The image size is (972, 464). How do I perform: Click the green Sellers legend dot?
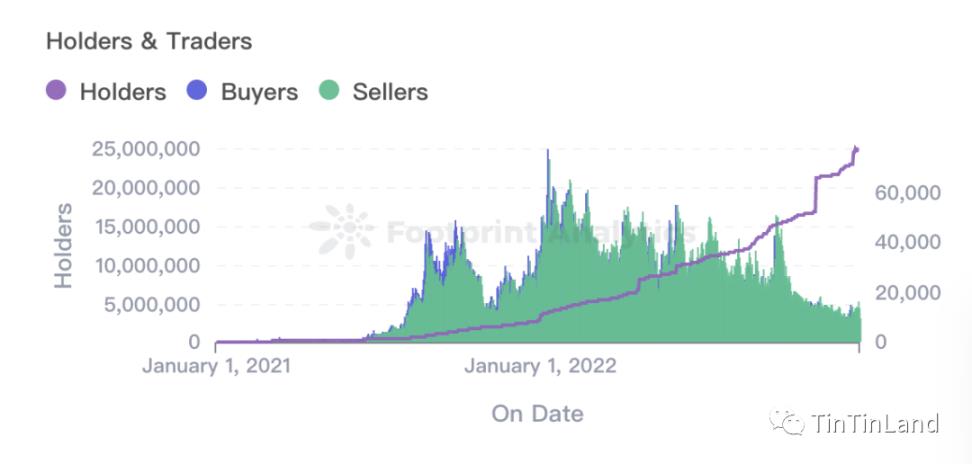pos(329,92)
